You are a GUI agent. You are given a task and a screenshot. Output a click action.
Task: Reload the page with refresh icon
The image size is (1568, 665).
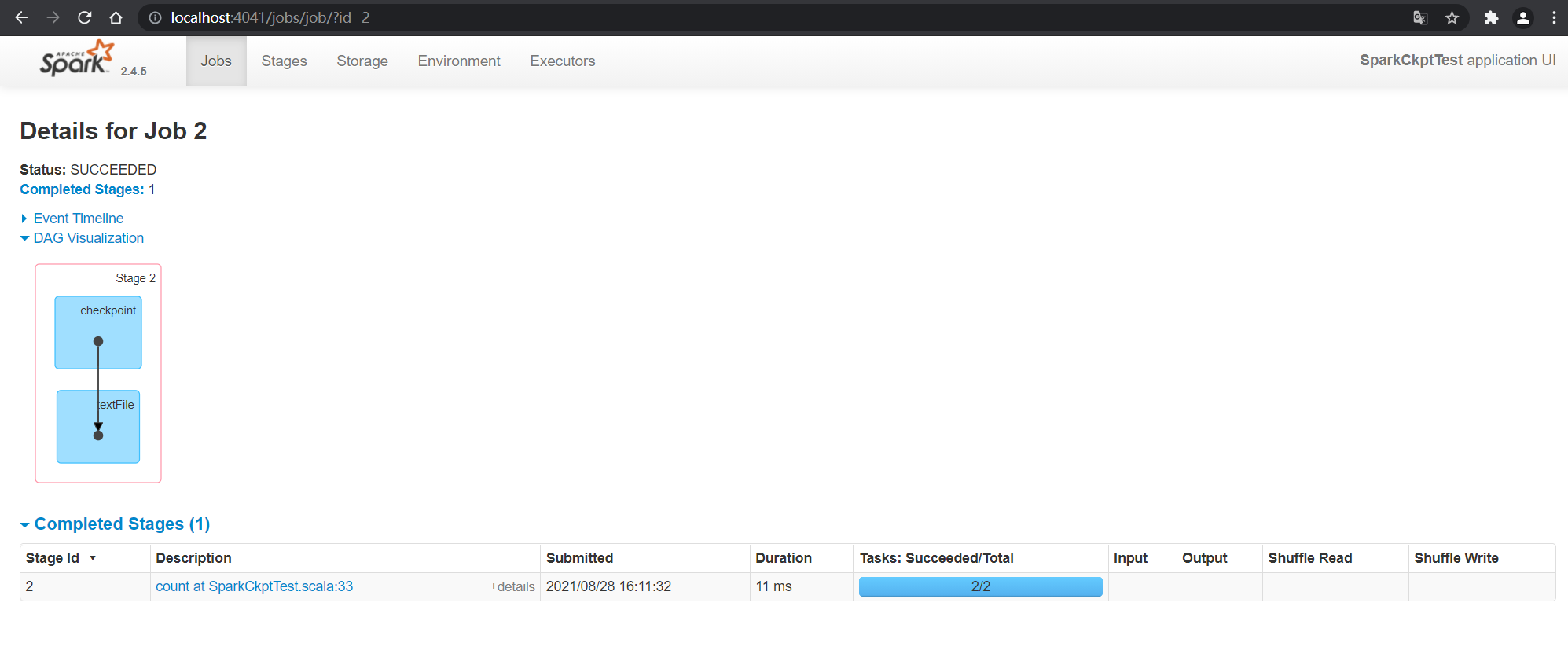tap(84, 17)
